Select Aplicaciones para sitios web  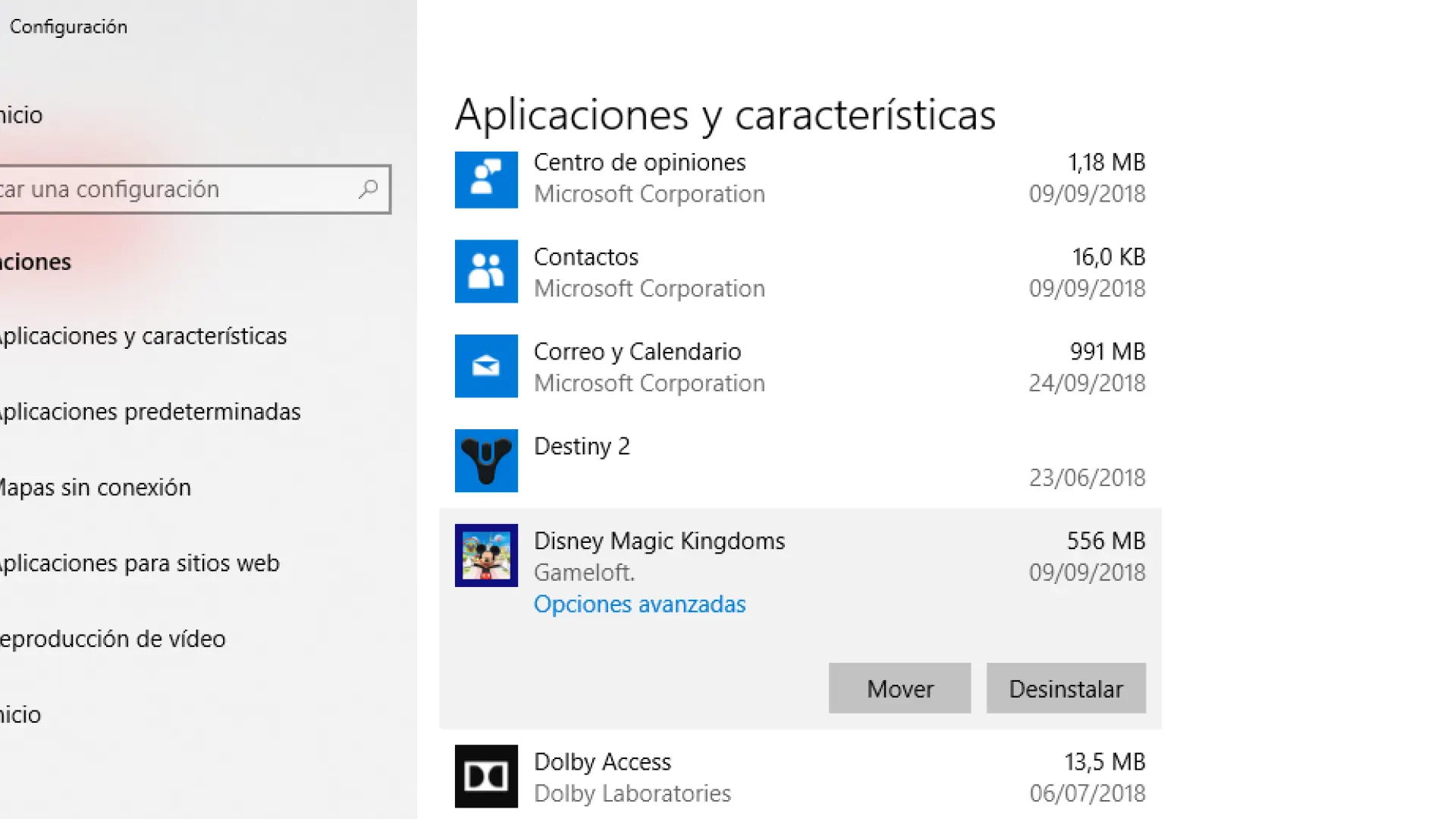click(139, 563)
